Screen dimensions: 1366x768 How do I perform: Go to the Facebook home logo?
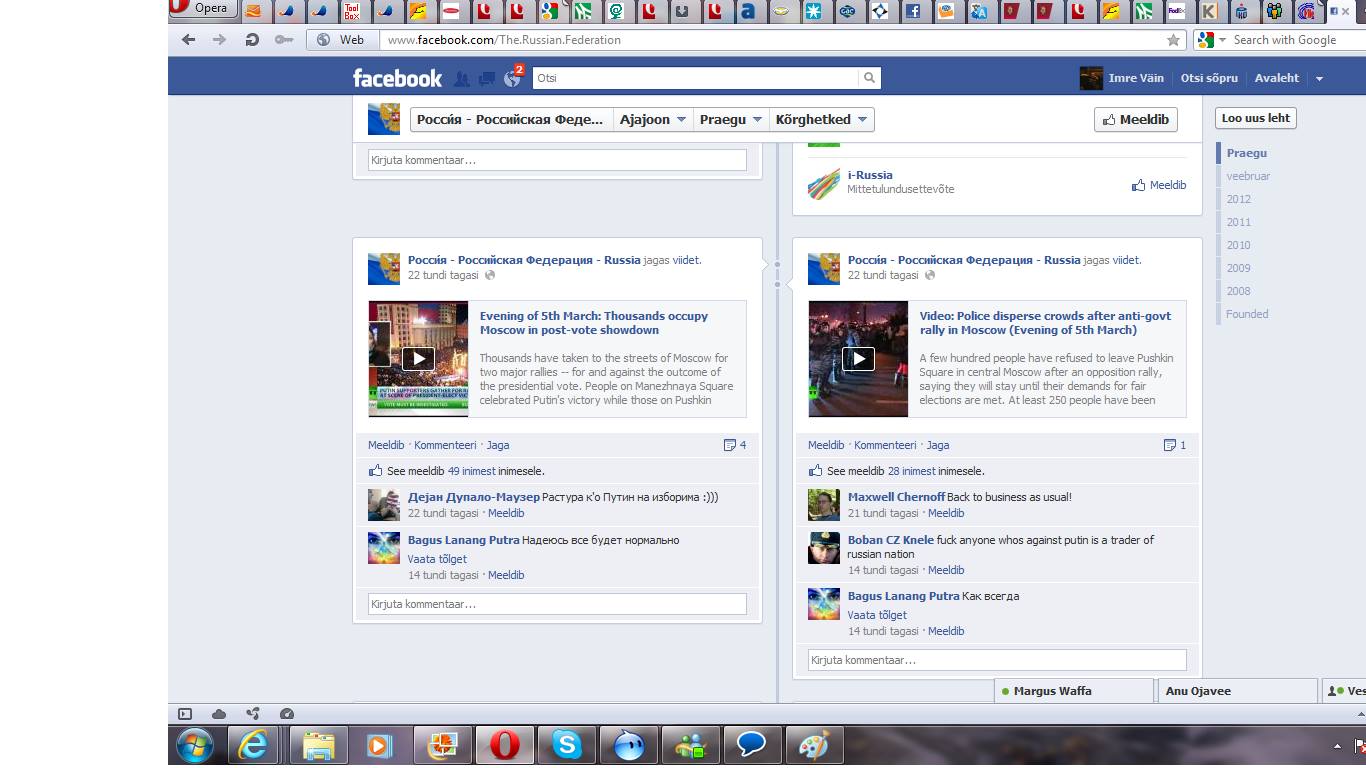(x=397, y=78)
